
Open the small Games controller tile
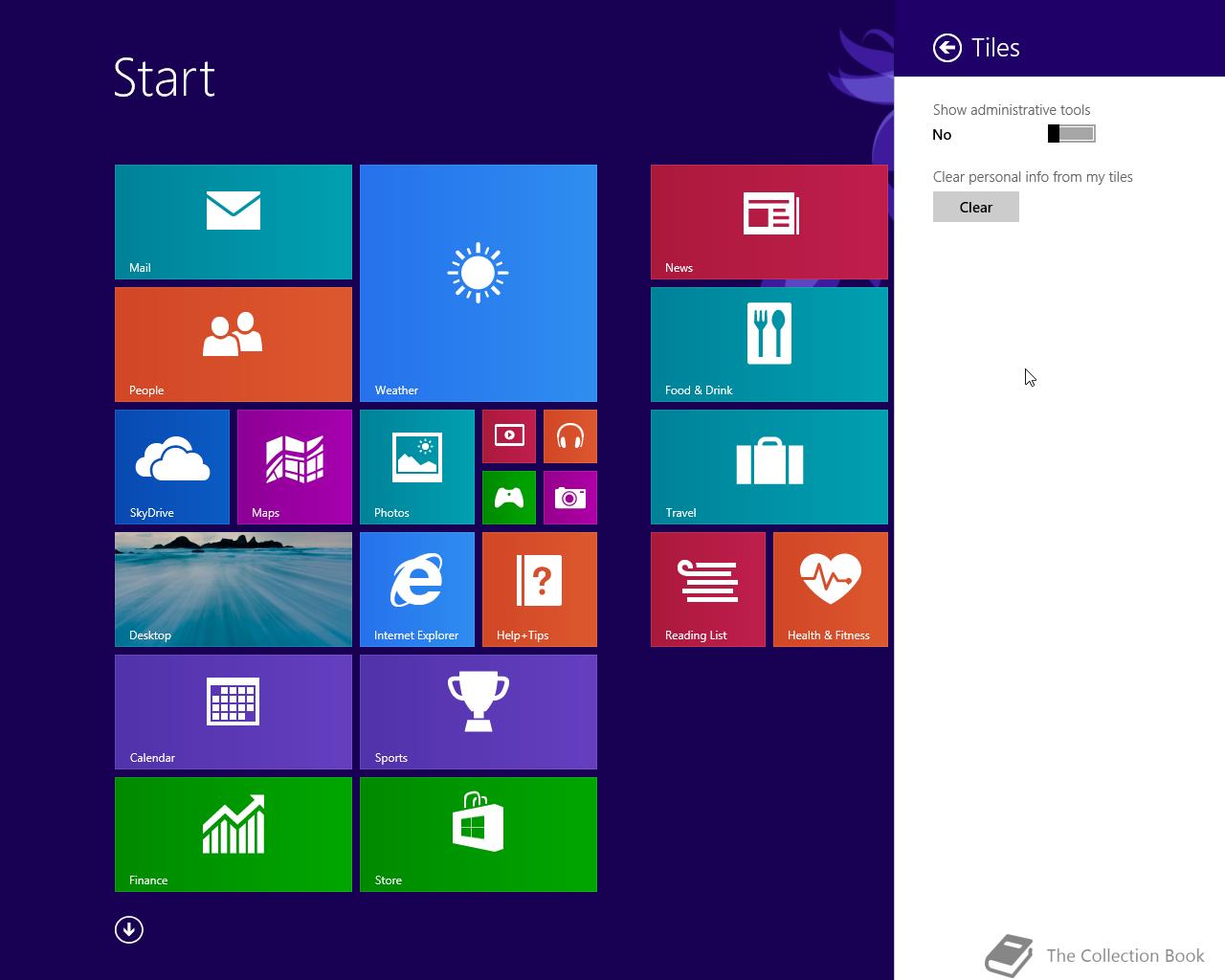[509, 498]
